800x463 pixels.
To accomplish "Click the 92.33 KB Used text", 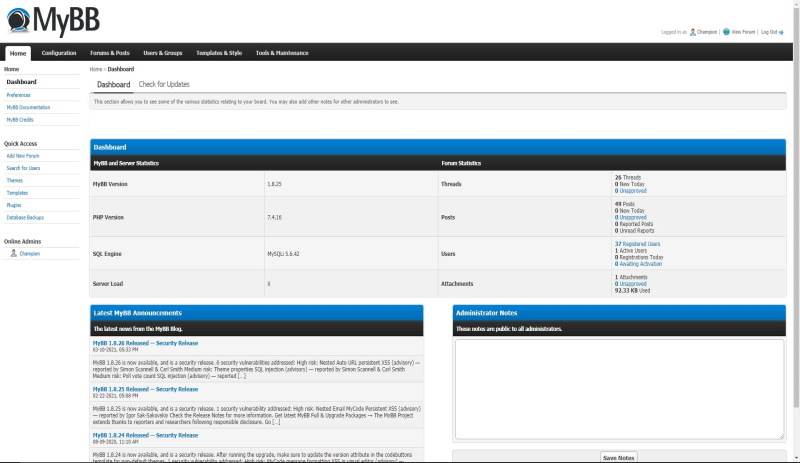I will tap(633, 290).
